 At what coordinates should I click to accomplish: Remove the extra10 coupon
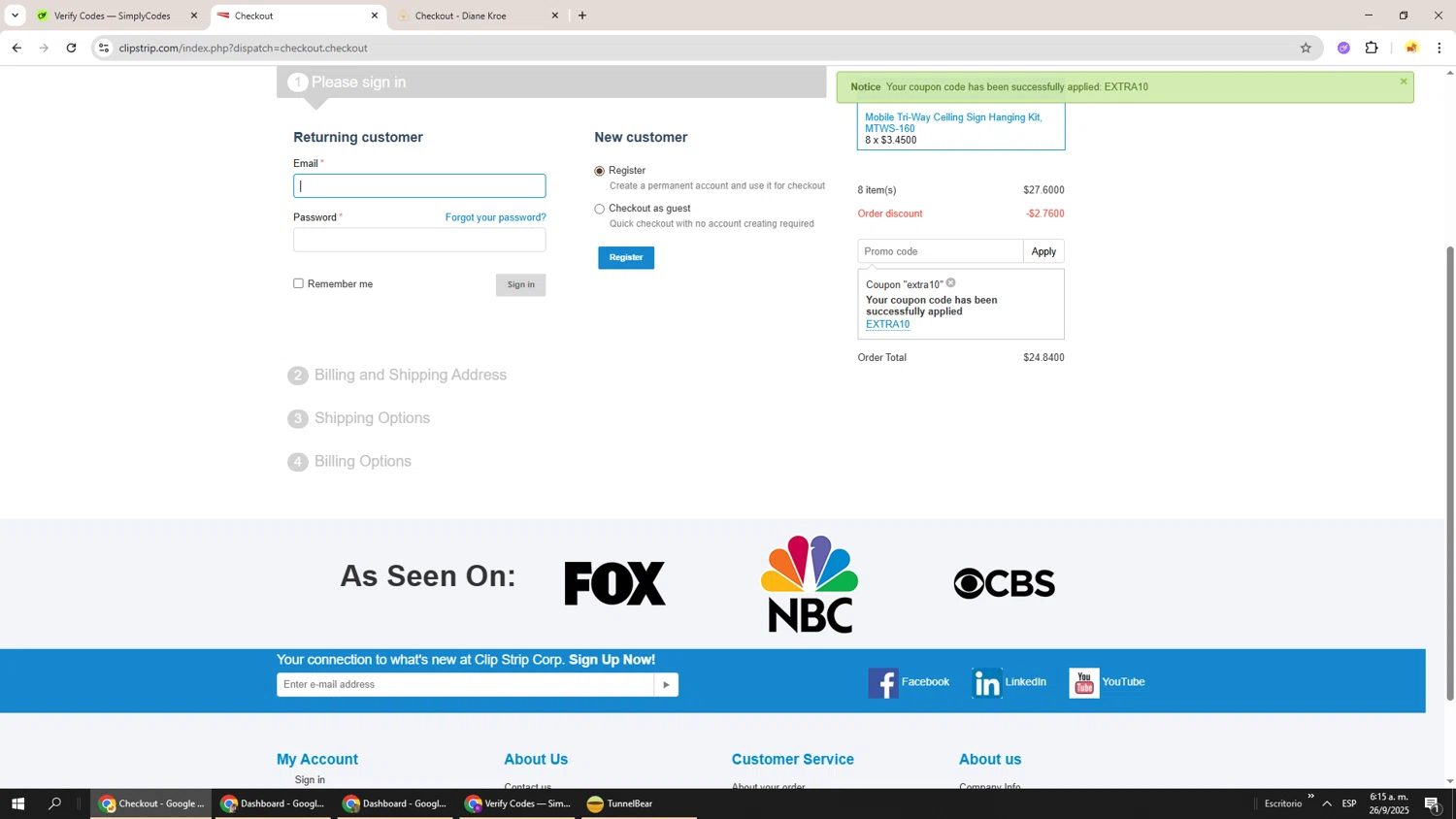(951, 283)
